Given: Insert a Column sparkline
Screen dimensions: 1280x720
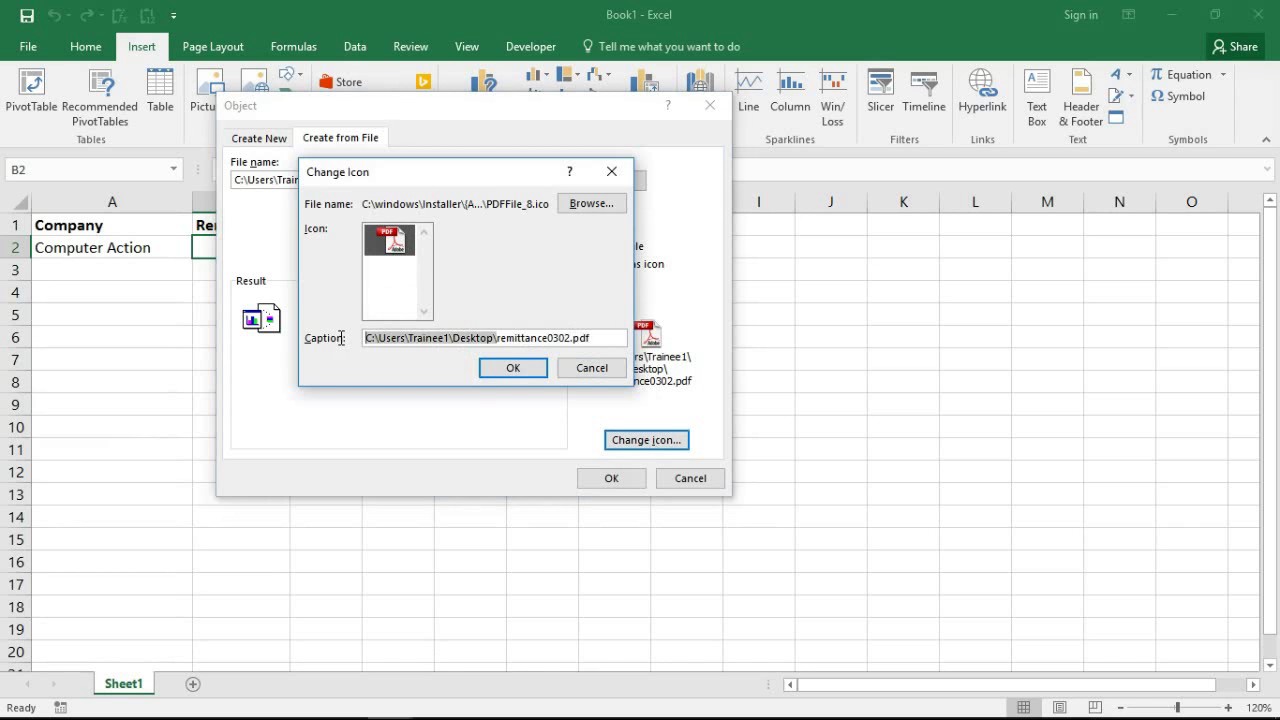Looking at the screenshot, I should click(x=790, y=92).
